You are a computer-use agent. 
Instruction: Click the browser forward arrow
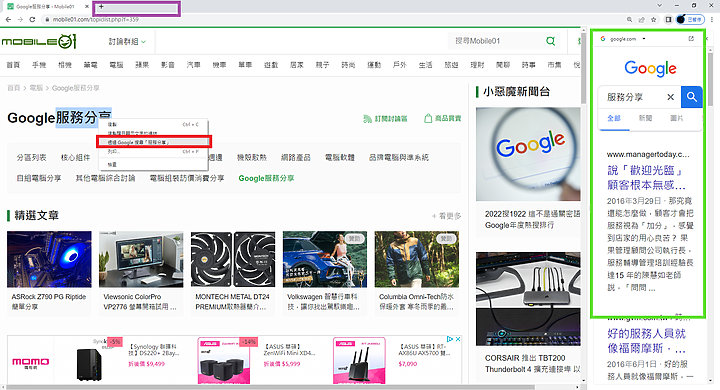coord(20,19)
